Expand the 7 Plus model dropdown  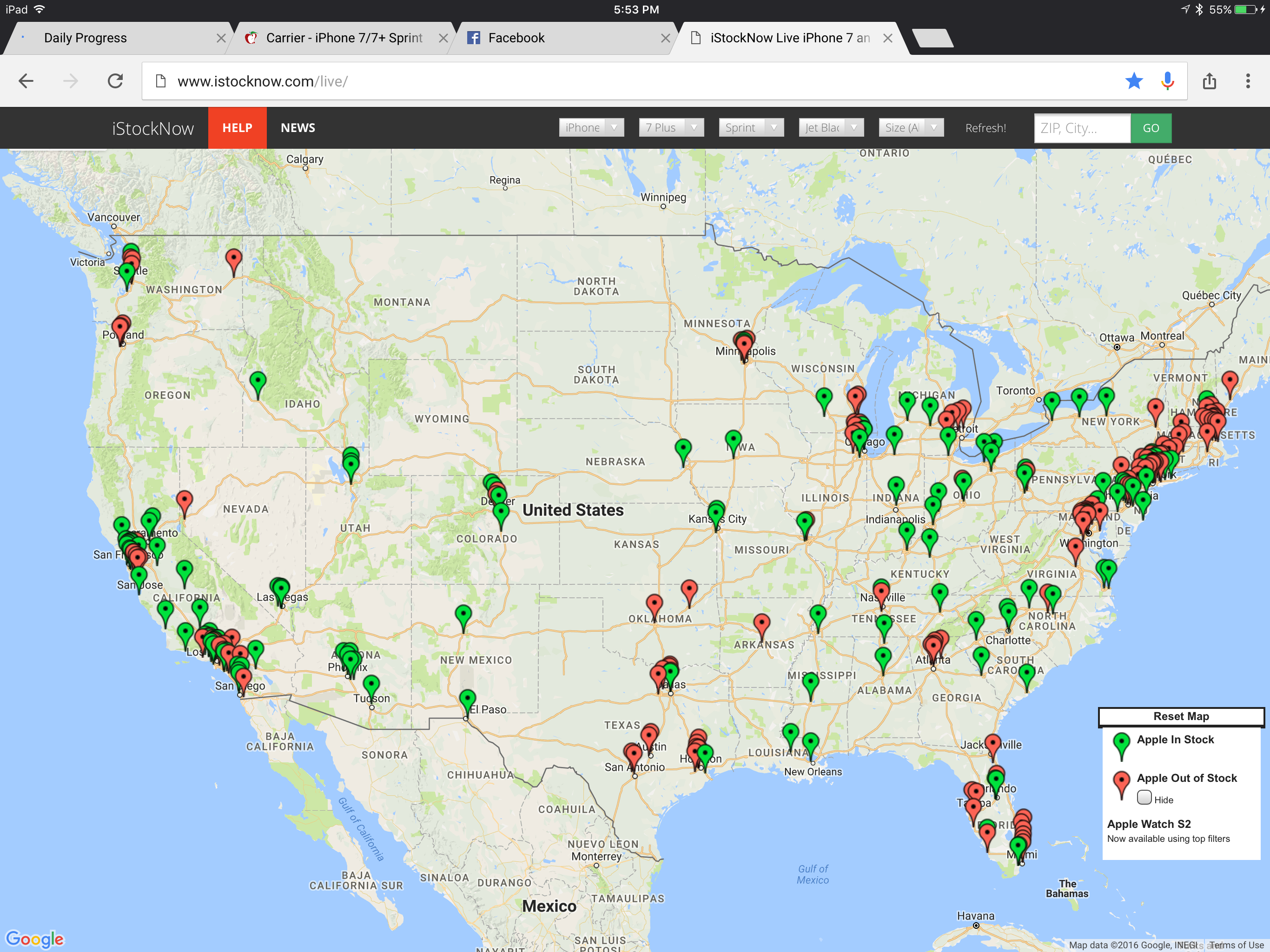[x=671, y=127]
